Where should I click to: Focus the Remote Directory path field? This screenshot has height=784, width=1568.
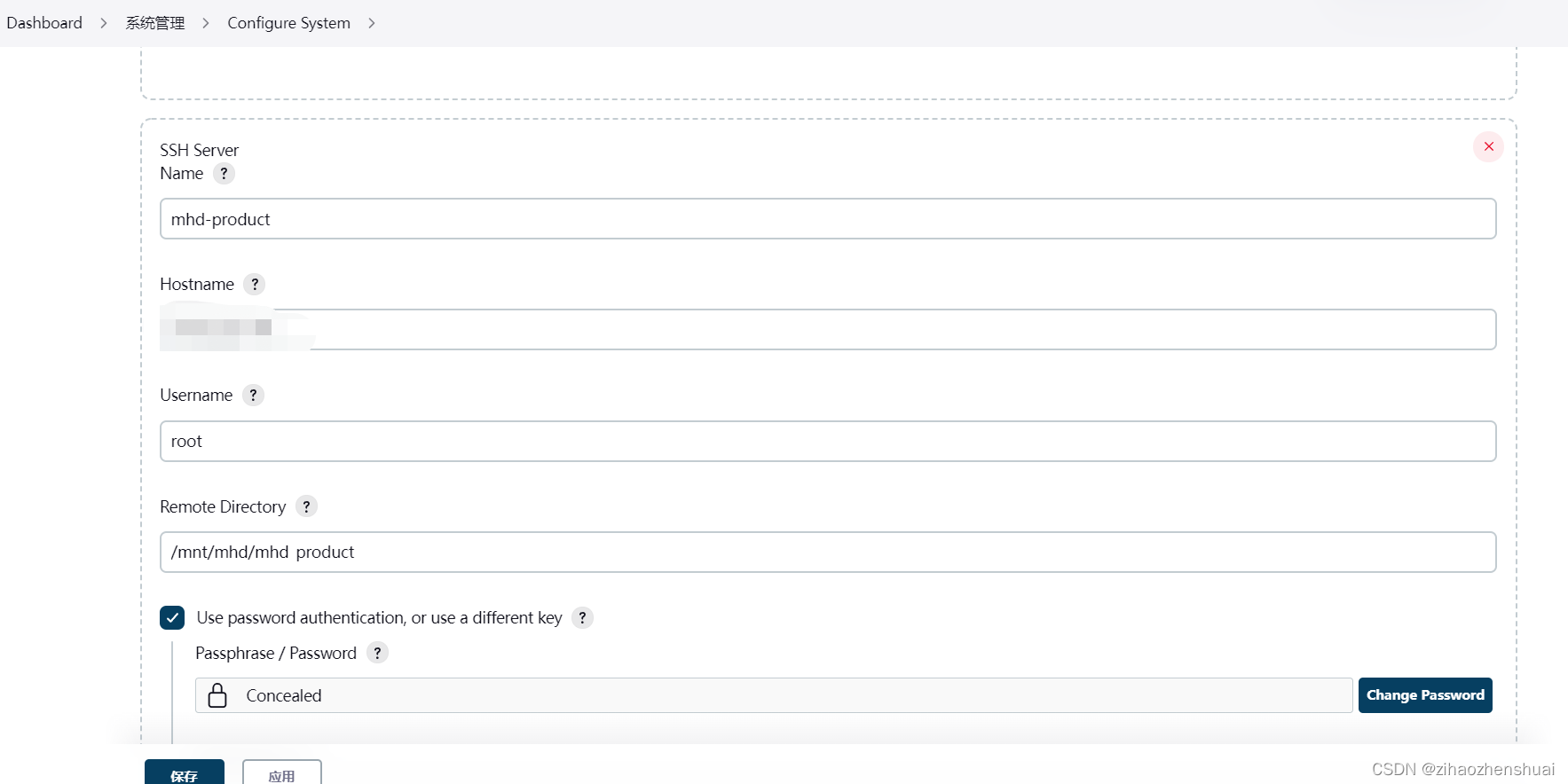tap(828, 553)
